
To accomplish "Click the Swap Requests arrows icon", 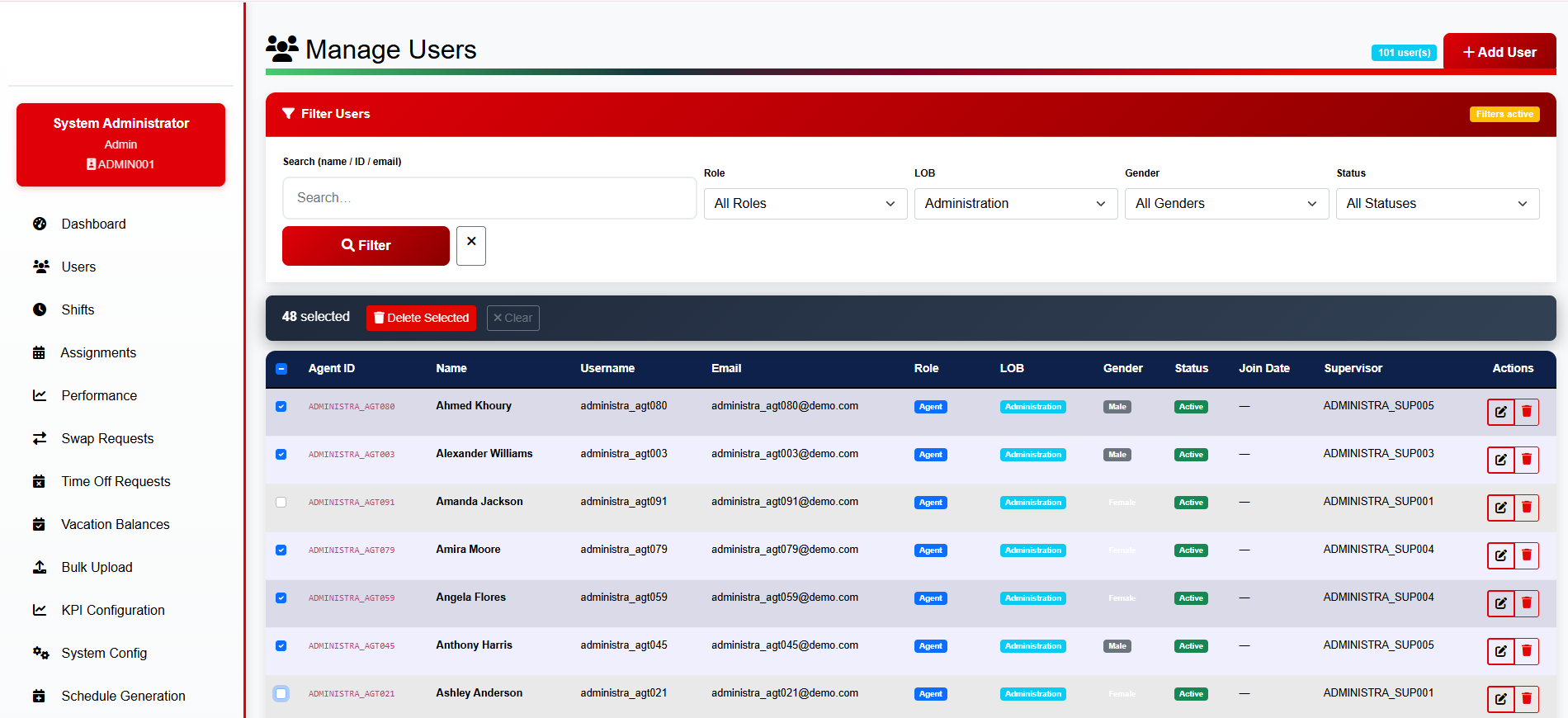I will point(40,438).
